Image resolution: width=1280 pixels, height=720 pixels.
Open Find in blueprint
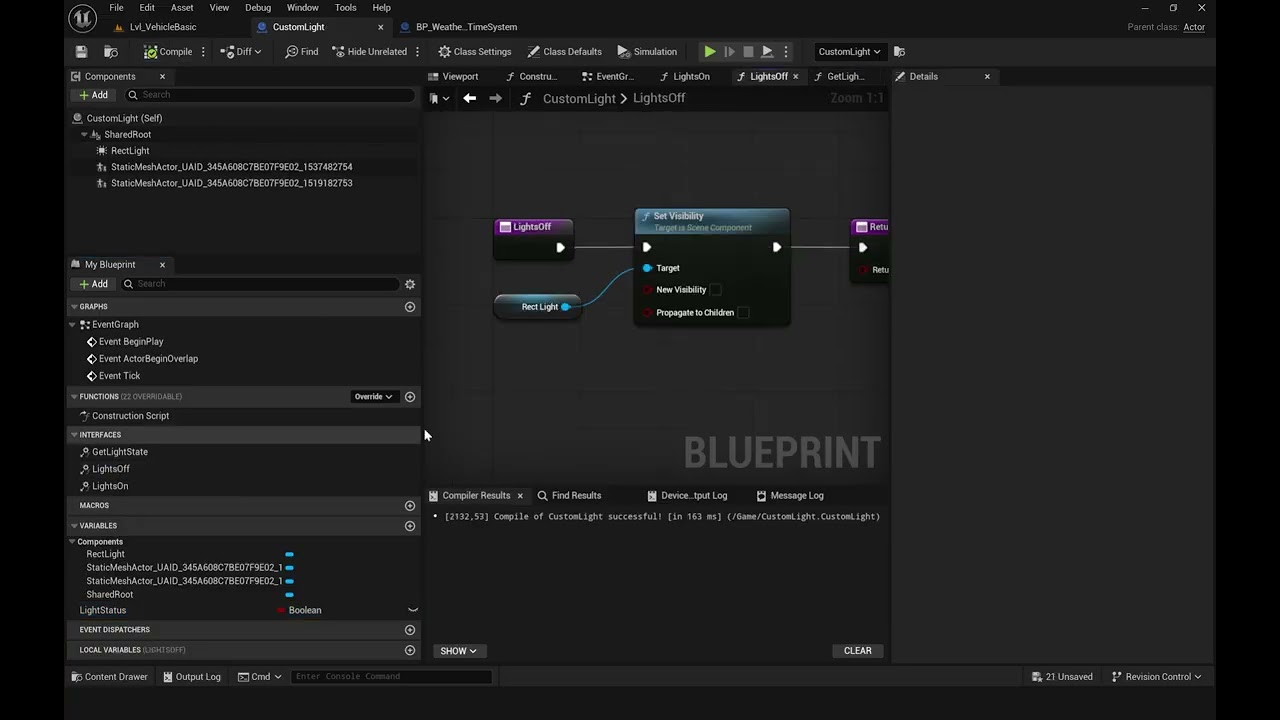pos(302,52)
